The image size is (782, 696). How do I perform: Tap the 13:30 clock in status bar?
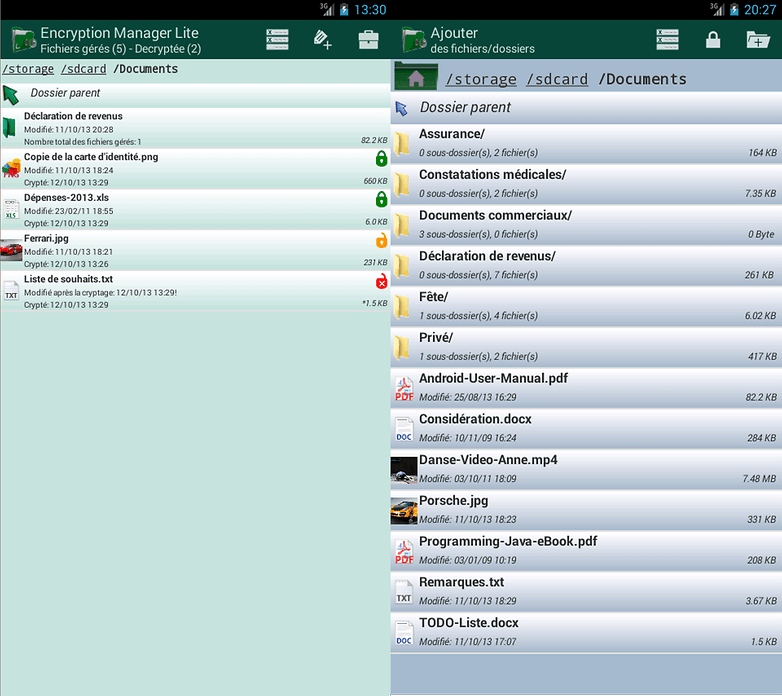[370, 9]
